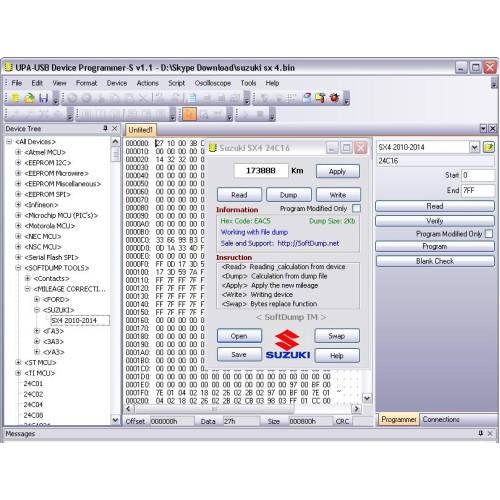Open the SX4 2010-2014 device dropdown

[x=474, y=147]
